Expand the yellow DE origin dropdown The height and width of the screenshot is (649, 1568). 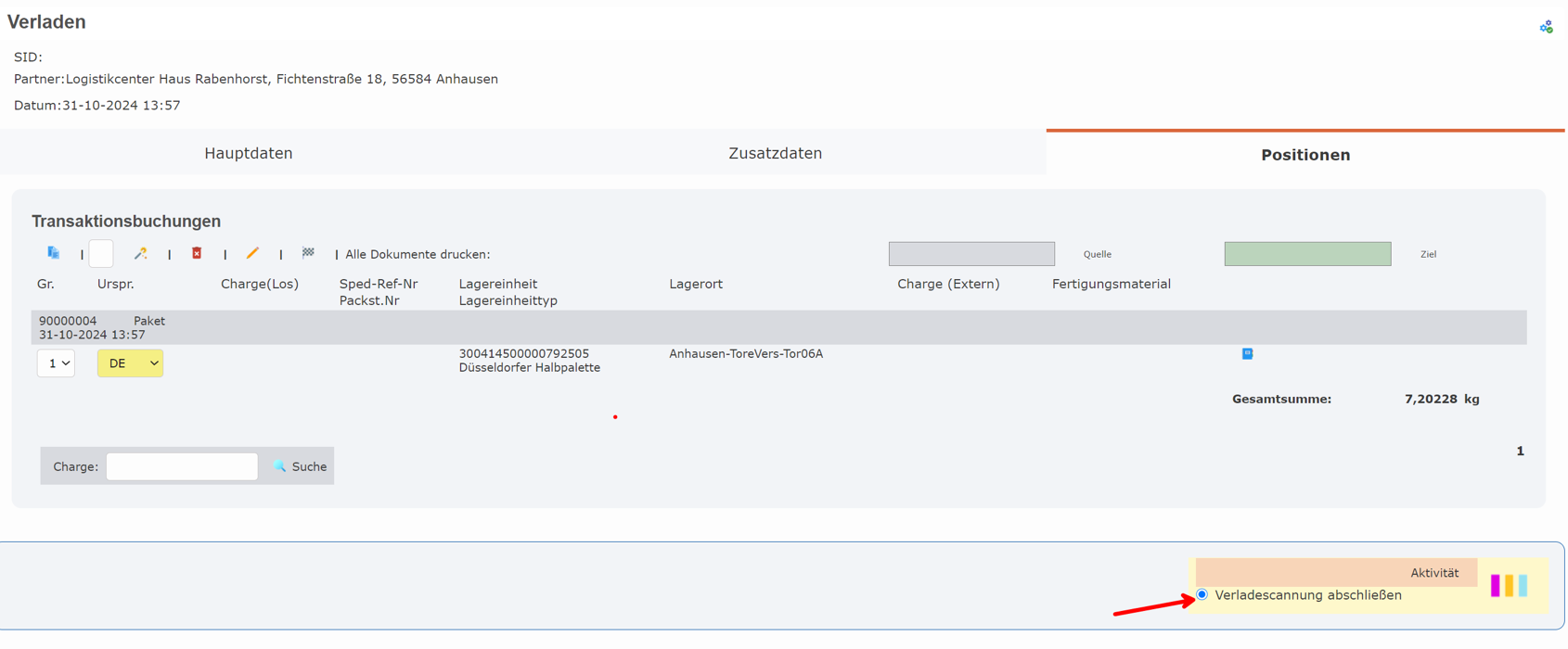pos(130,363)
